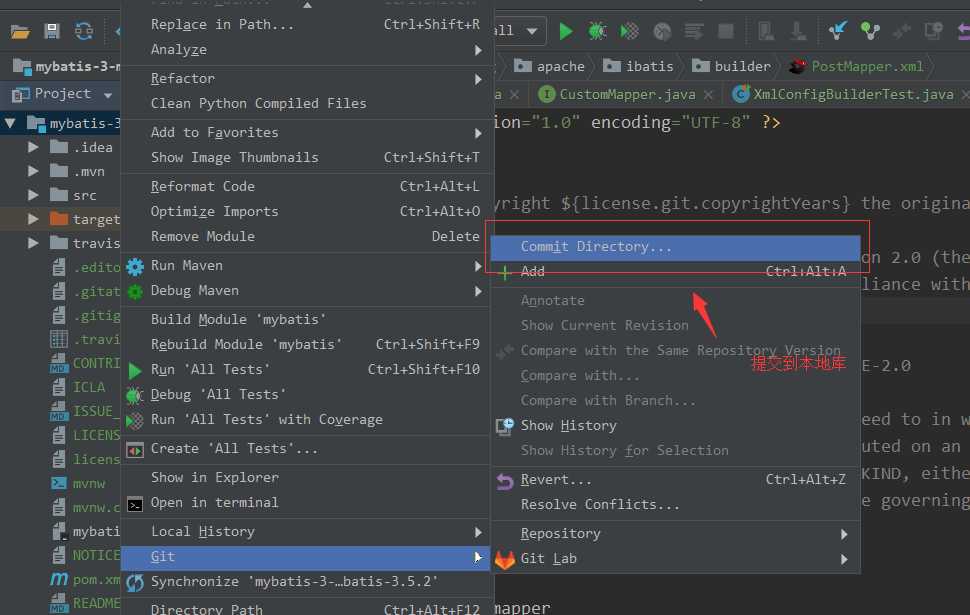Select Resolve Conflicts... menu entry

point(676,505)
